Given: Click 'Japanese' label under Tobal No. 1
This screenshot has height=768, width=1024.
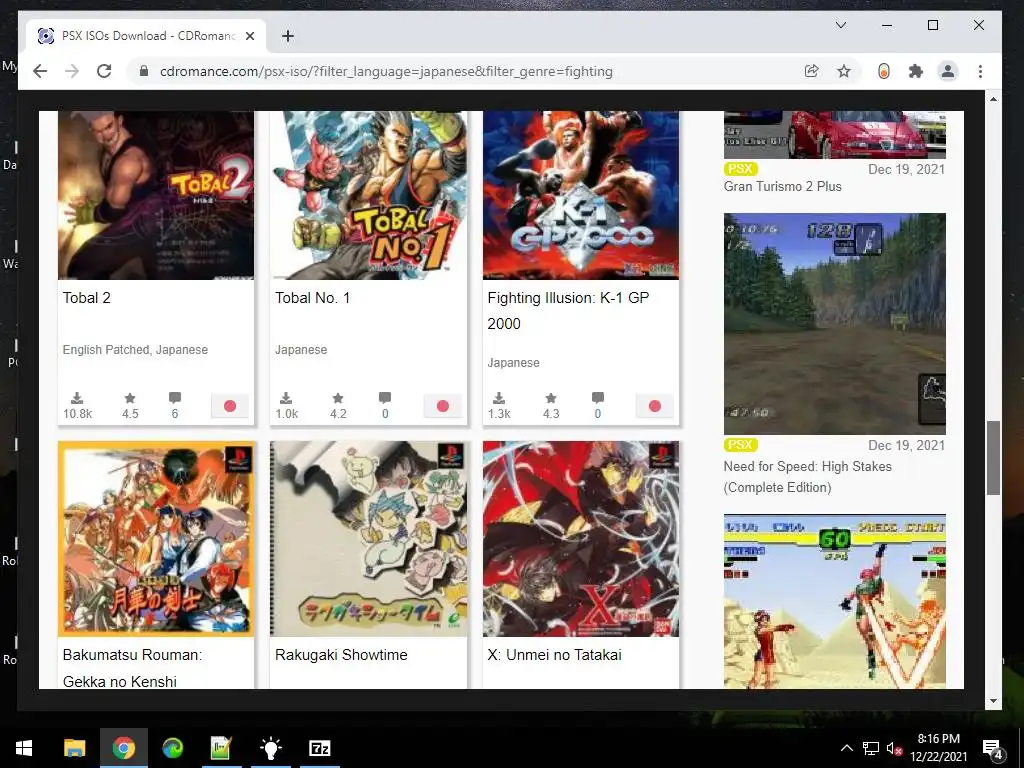Looking at the screenshot, I should click(x=301, y=349).
